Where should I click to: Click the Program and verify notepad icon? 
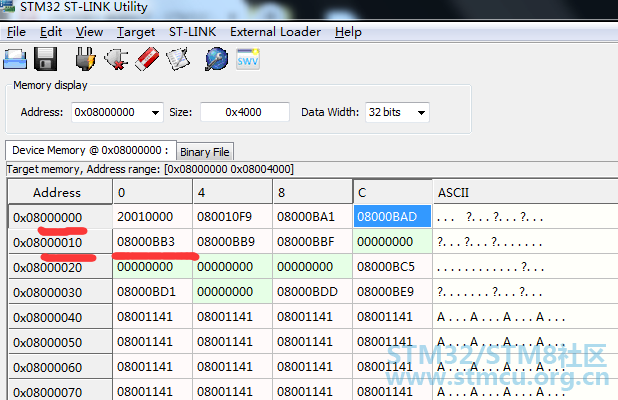click(x=178, y=59)
